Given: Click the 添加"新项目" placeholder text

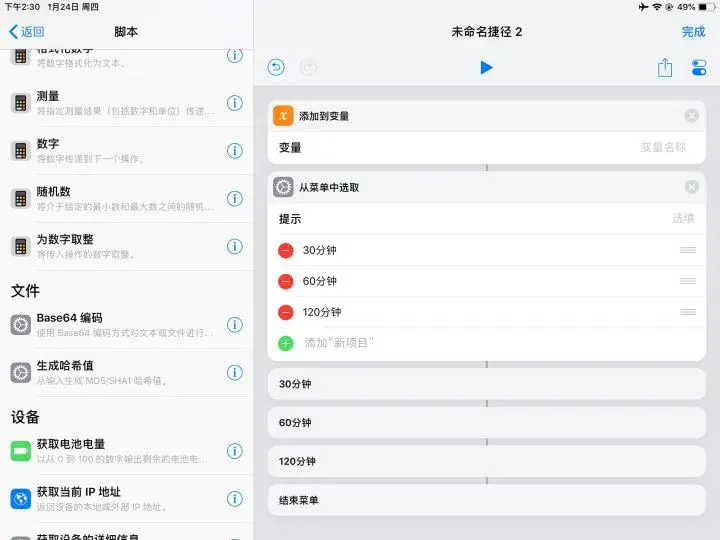Looking at the screenshot, I should pos(339,343).
